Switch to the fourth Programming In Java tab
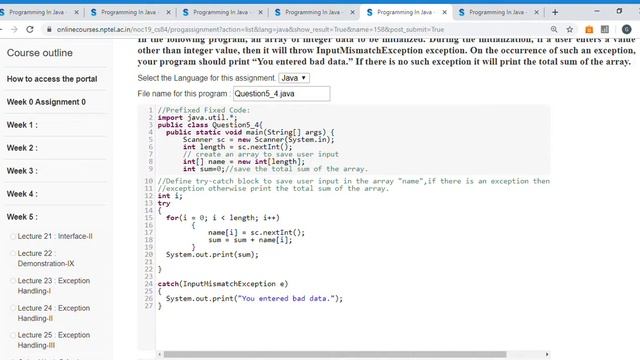This screenshot has width=640, height=360. point(313,12)
